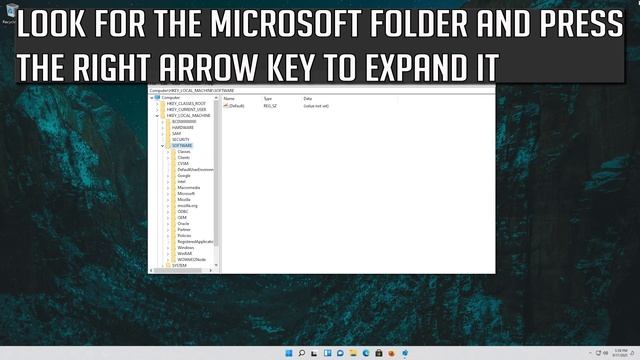Select the SYSTEM key

point(179,265)
